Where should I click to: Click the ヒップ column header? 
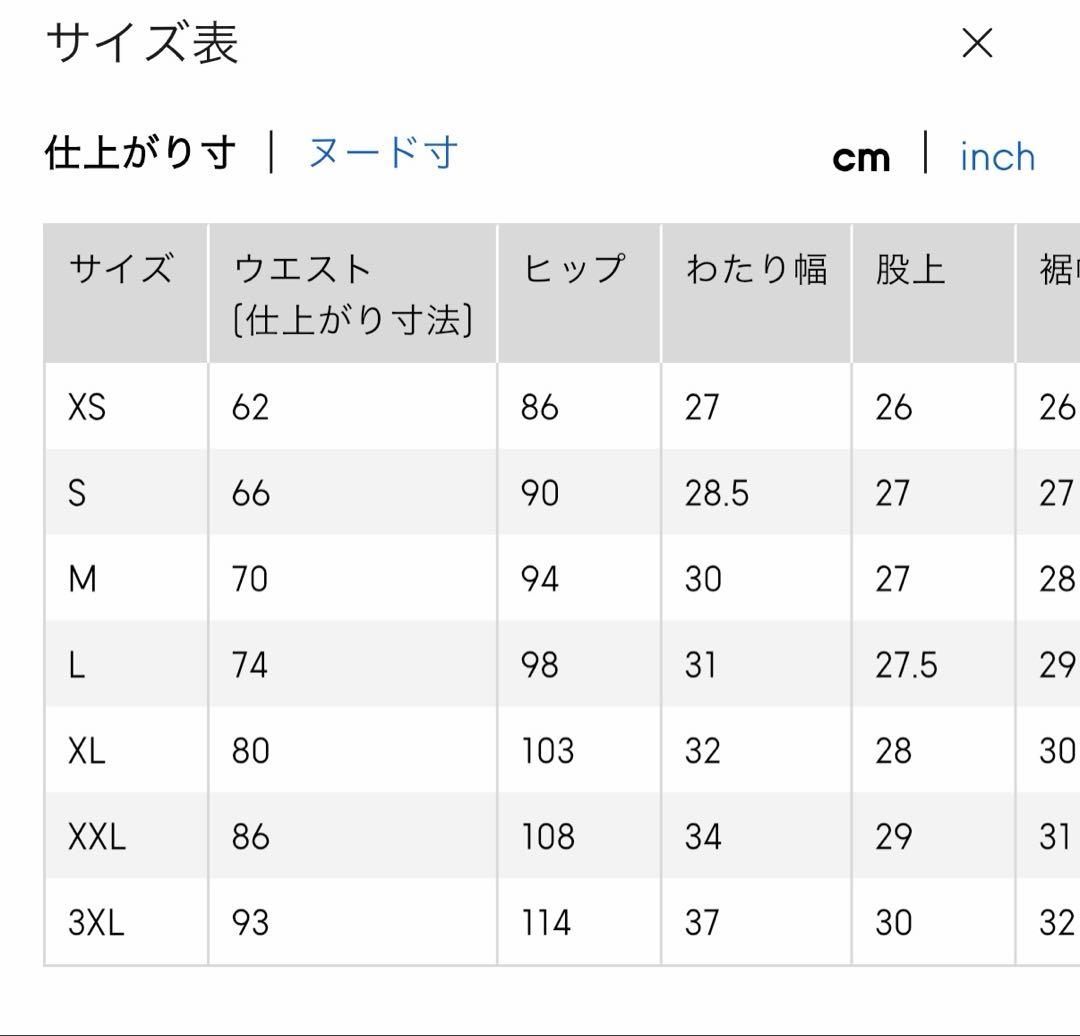(574, 270)
